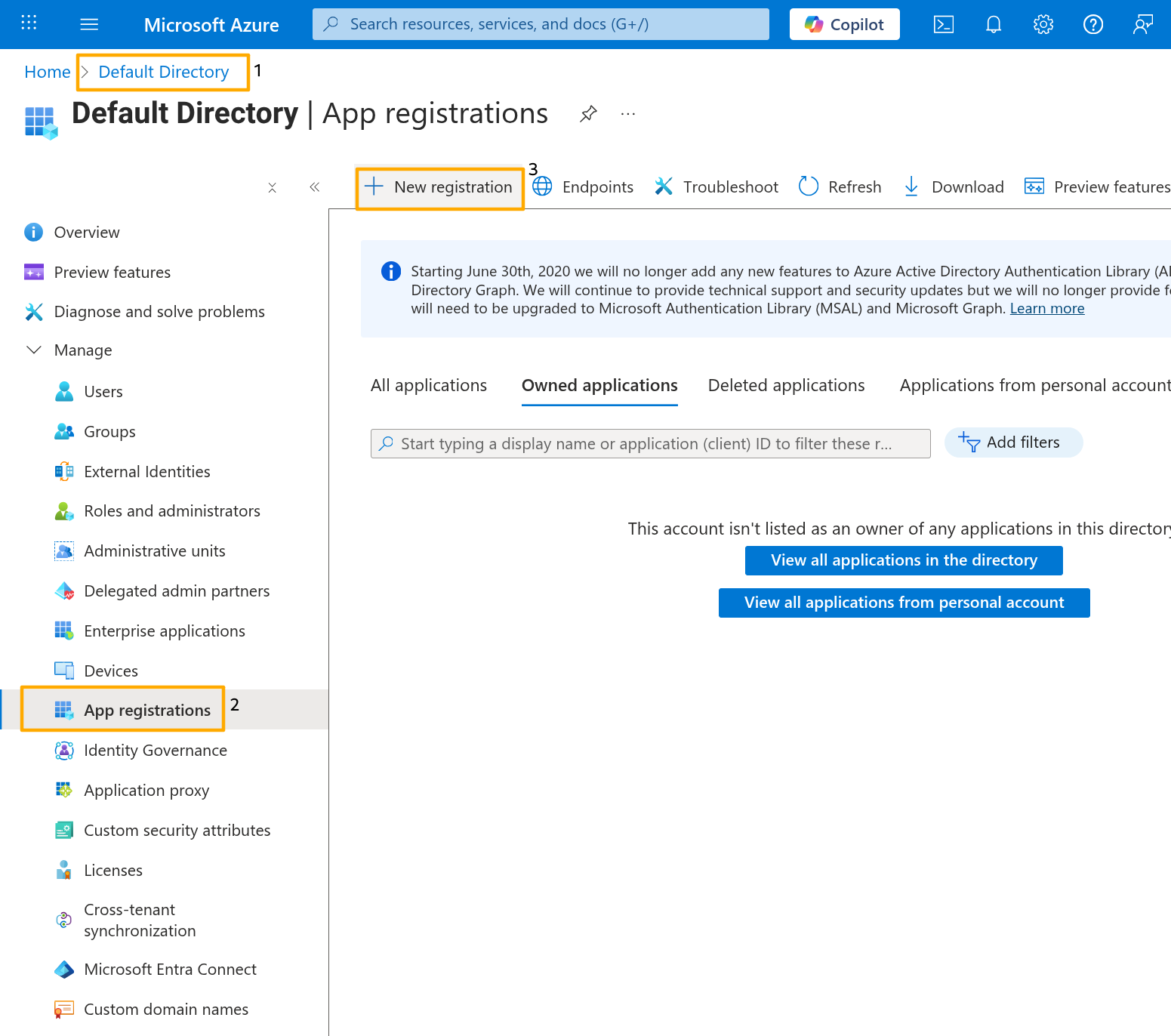Open the feedback icon in the header
Viewport: 1171px width, 1036px height.
(x=1143, y=25)
